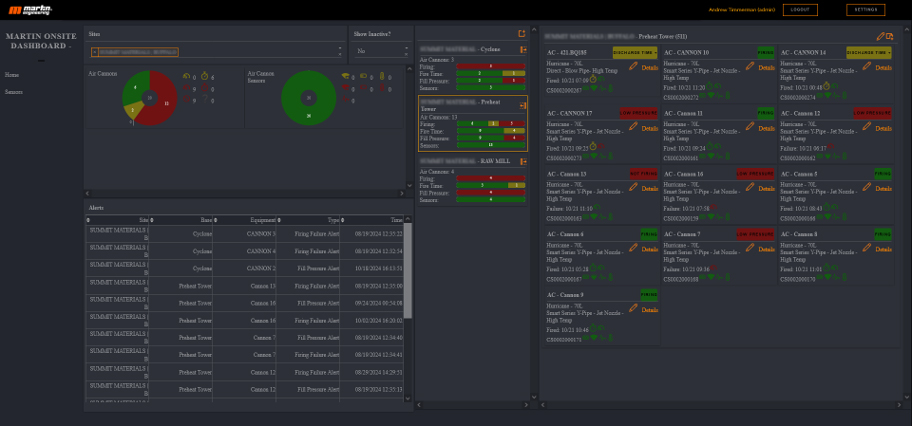
Task: Open Sensors in the sidebar
Action: (x=14, y=91)
